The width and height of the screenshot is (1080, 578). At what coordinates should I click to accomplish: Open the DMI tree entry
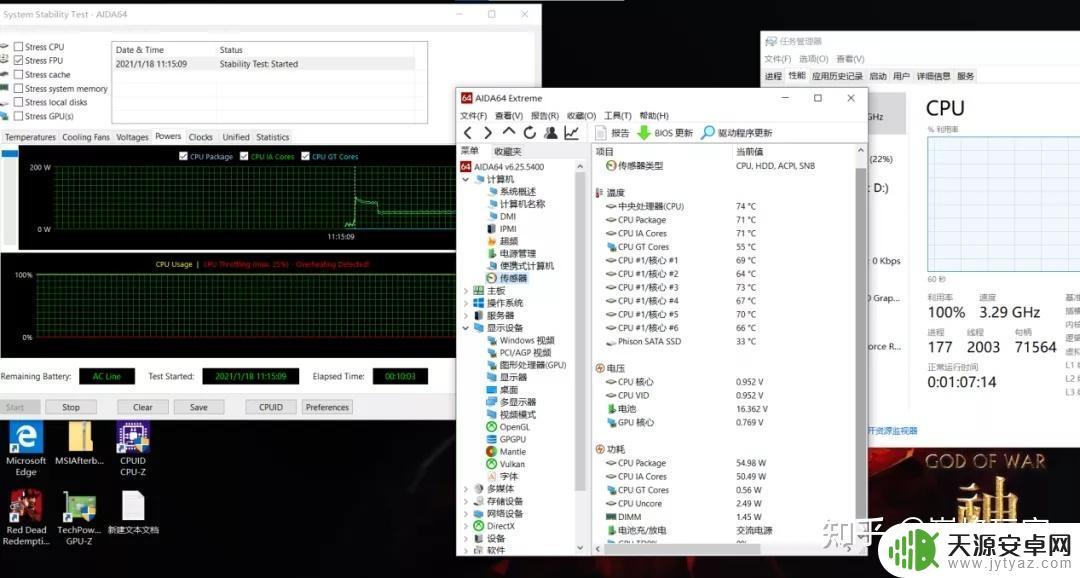point(502,216)
